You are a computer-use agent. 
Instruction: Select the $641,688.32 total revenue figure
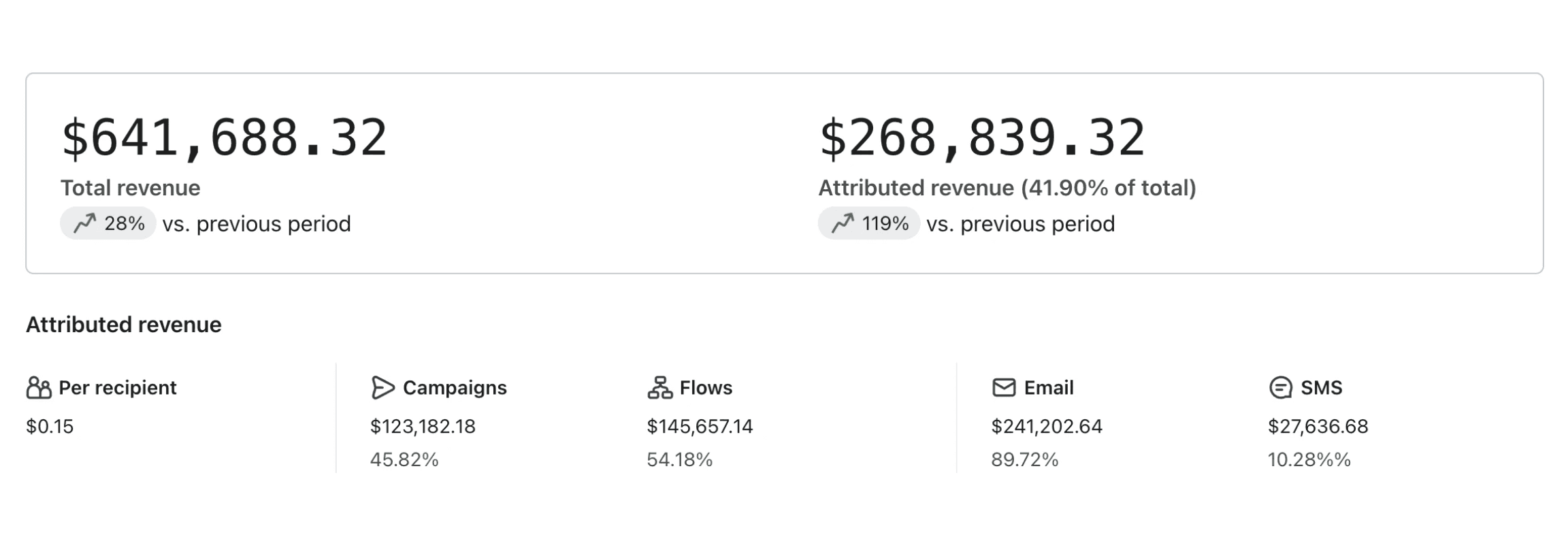225,138
